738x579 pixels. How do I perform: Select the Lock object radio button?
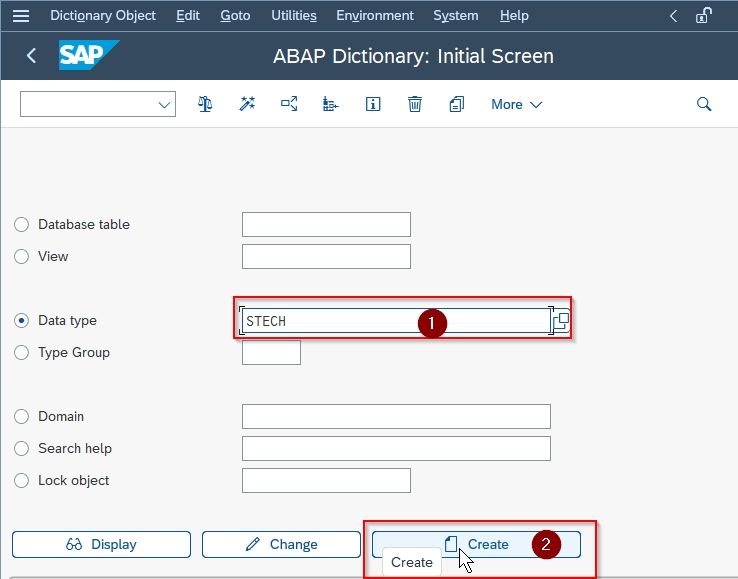pos(21,481)
